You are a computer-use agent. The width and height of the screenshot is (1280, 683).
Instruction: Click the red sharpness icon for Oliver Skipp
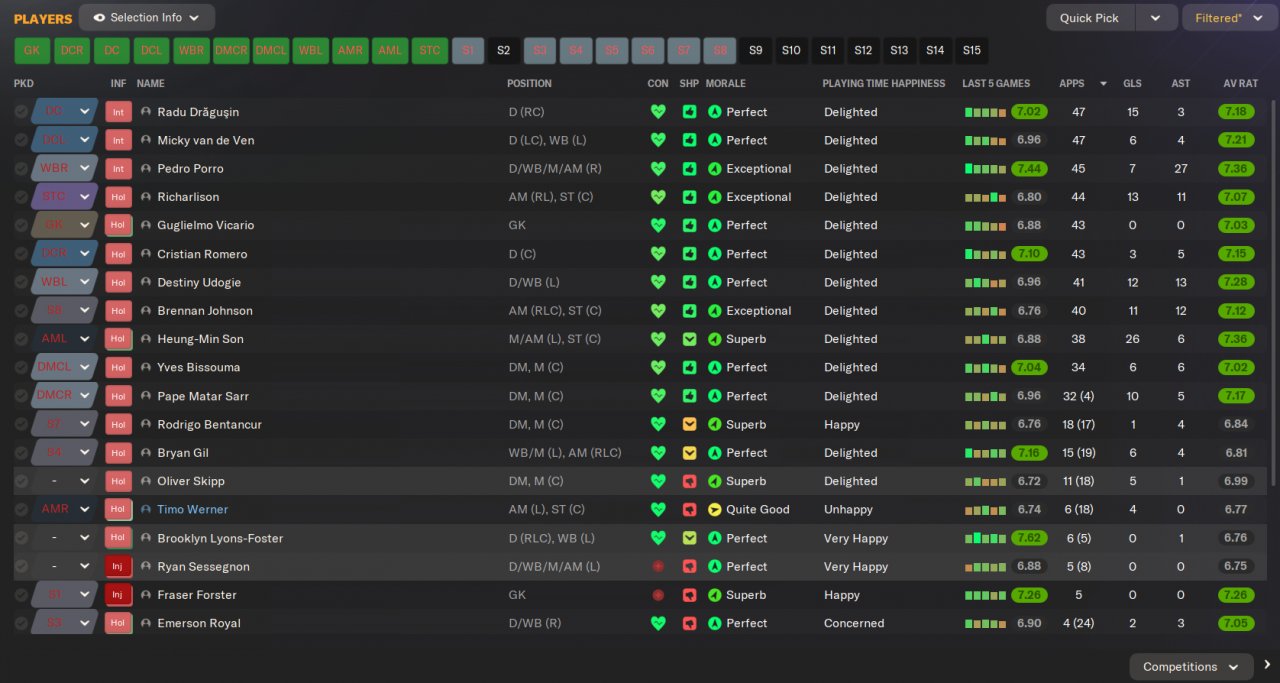point(689,481)
